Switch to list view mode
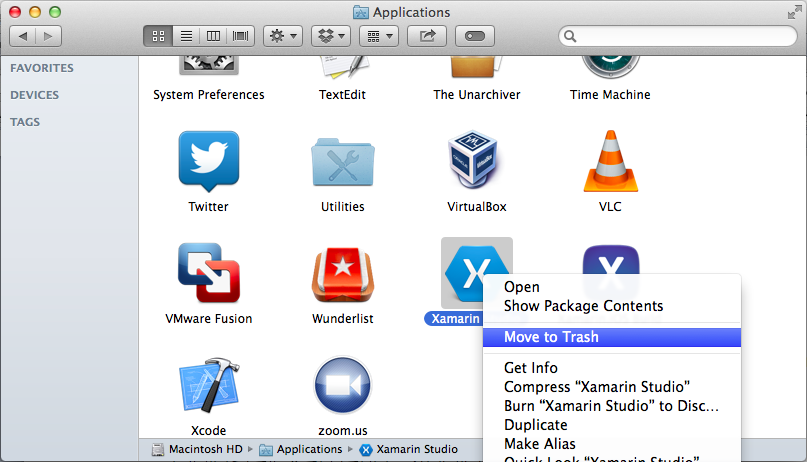The width and height of the screenshot is (807, 462). (185, 36)
